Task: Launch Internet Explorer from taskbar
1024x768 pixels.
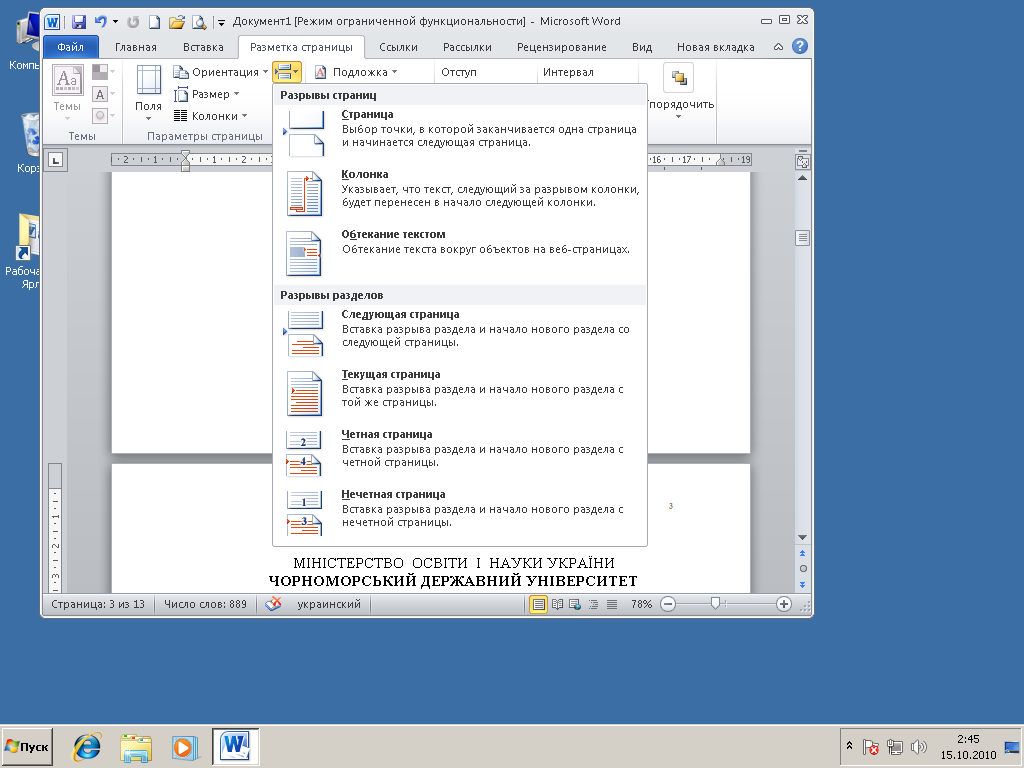Action: click(x=87, y=746)
